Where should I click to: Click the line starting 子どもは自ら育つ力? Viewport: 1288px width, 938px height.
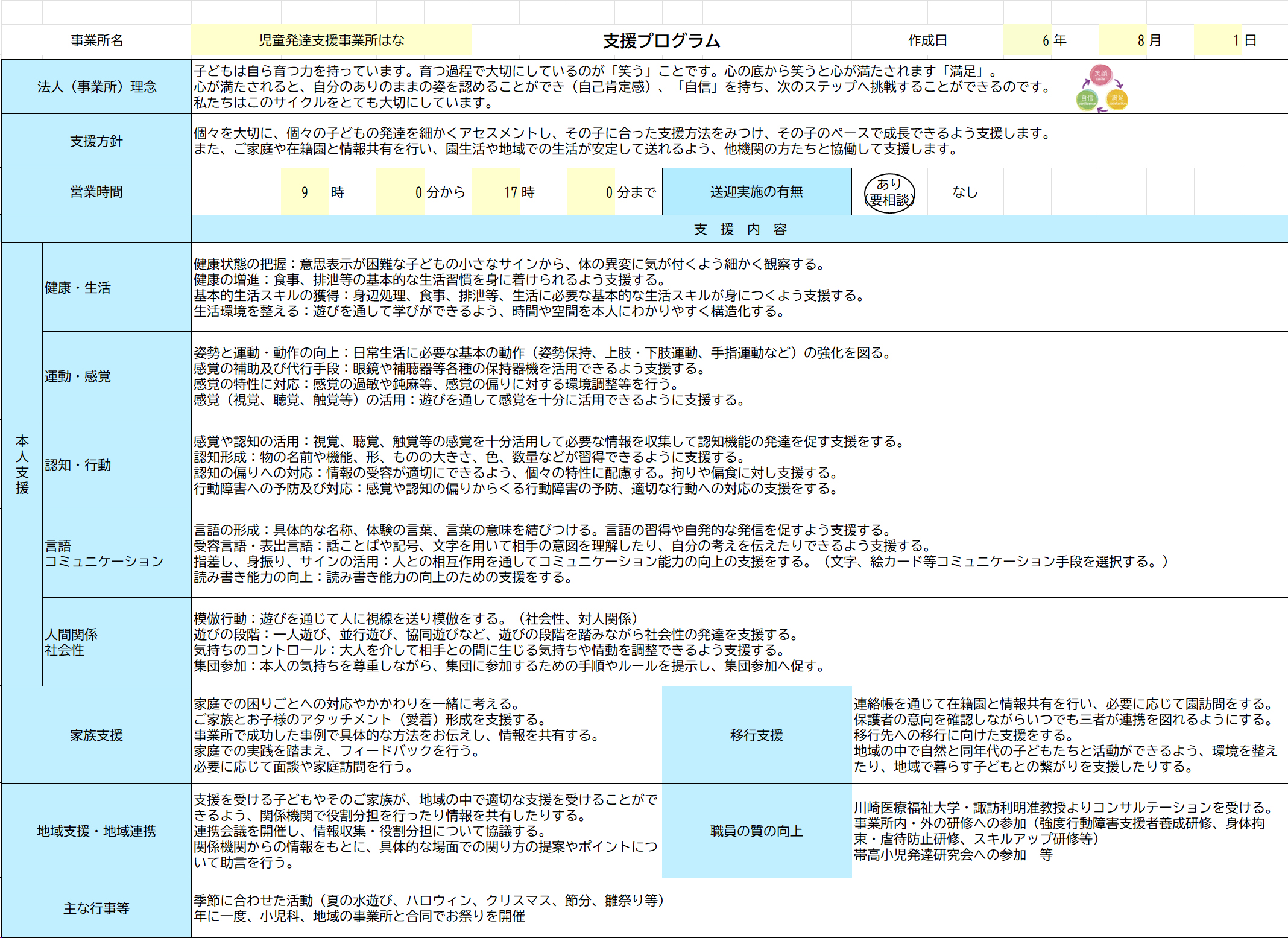tap(596, 71)
